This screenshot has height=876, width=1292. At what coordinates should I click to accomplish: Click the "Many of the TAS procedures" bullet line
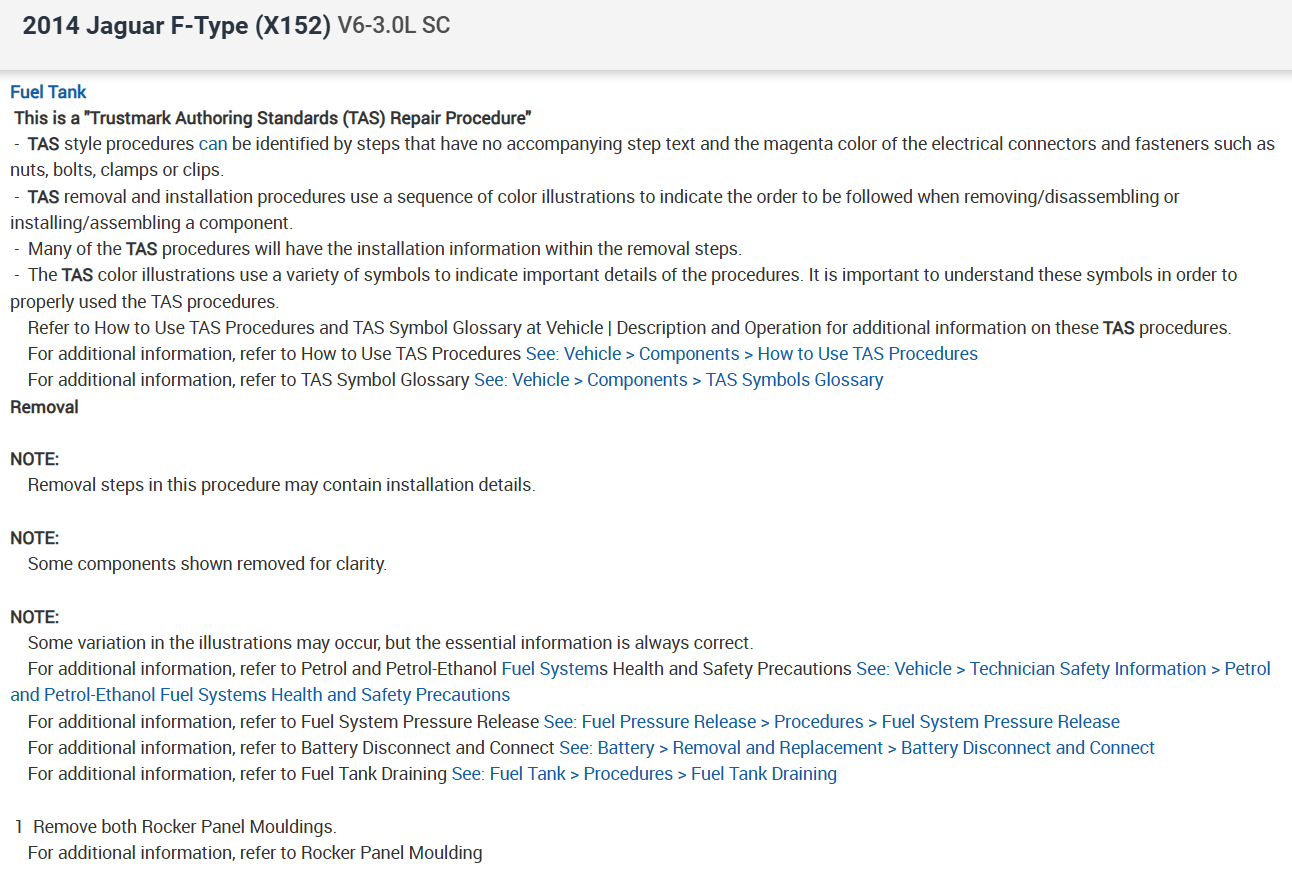pyautogui.click(x=384, y=248)
